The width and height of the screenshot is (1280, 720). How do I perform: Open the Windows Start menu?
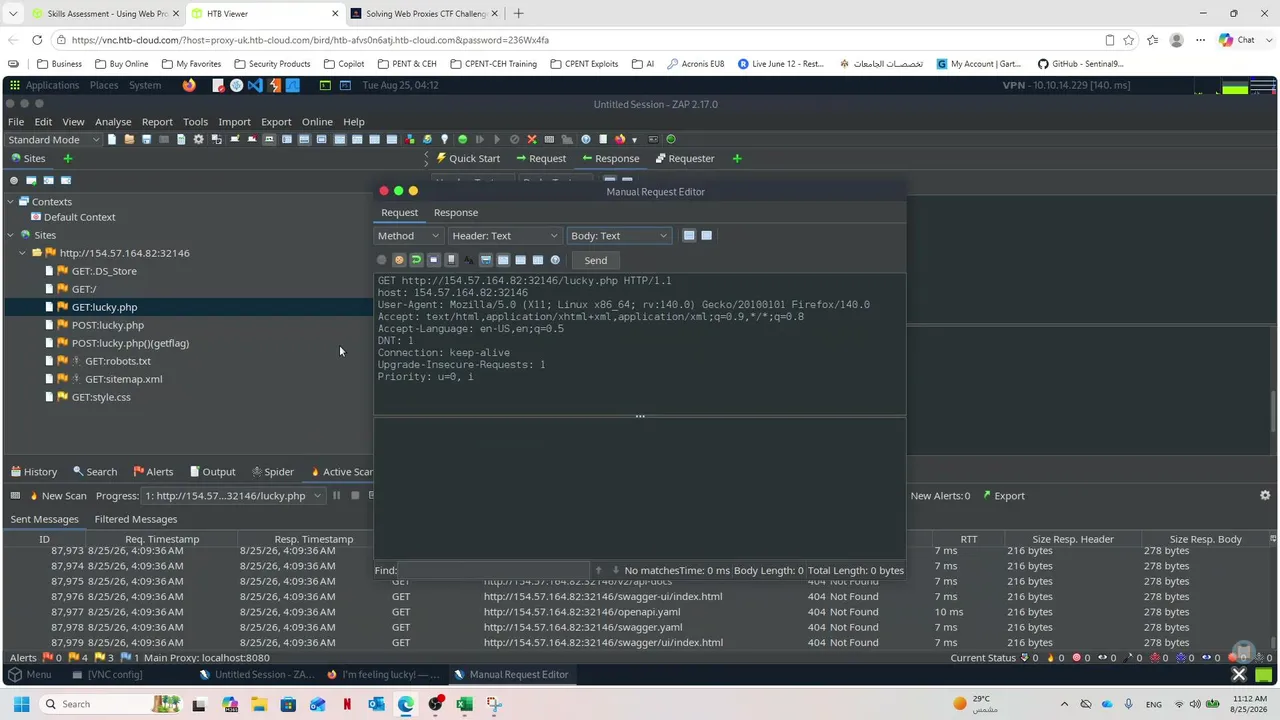point(19,704)
